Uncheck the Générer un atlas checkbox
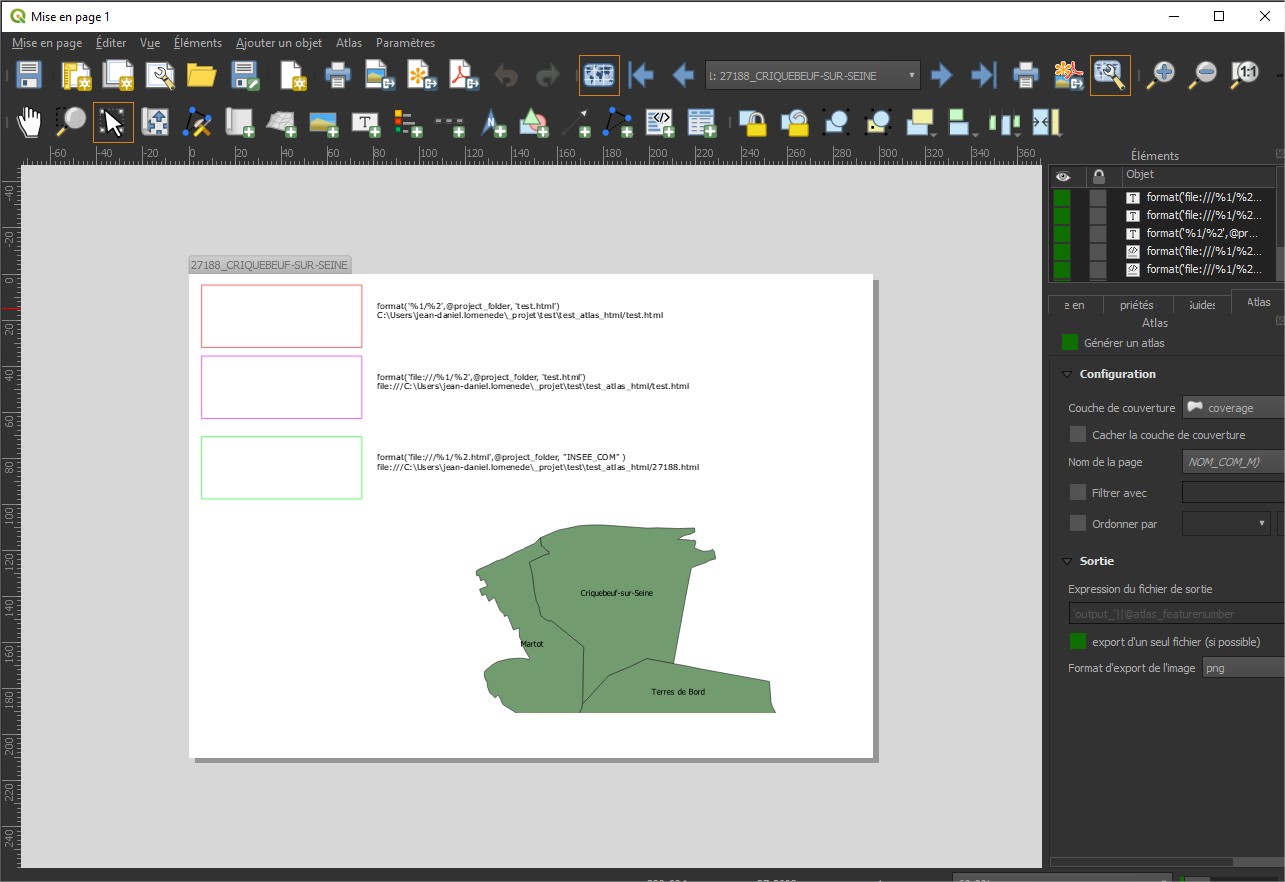The image size is (1285, 882). pos(1070,343)
